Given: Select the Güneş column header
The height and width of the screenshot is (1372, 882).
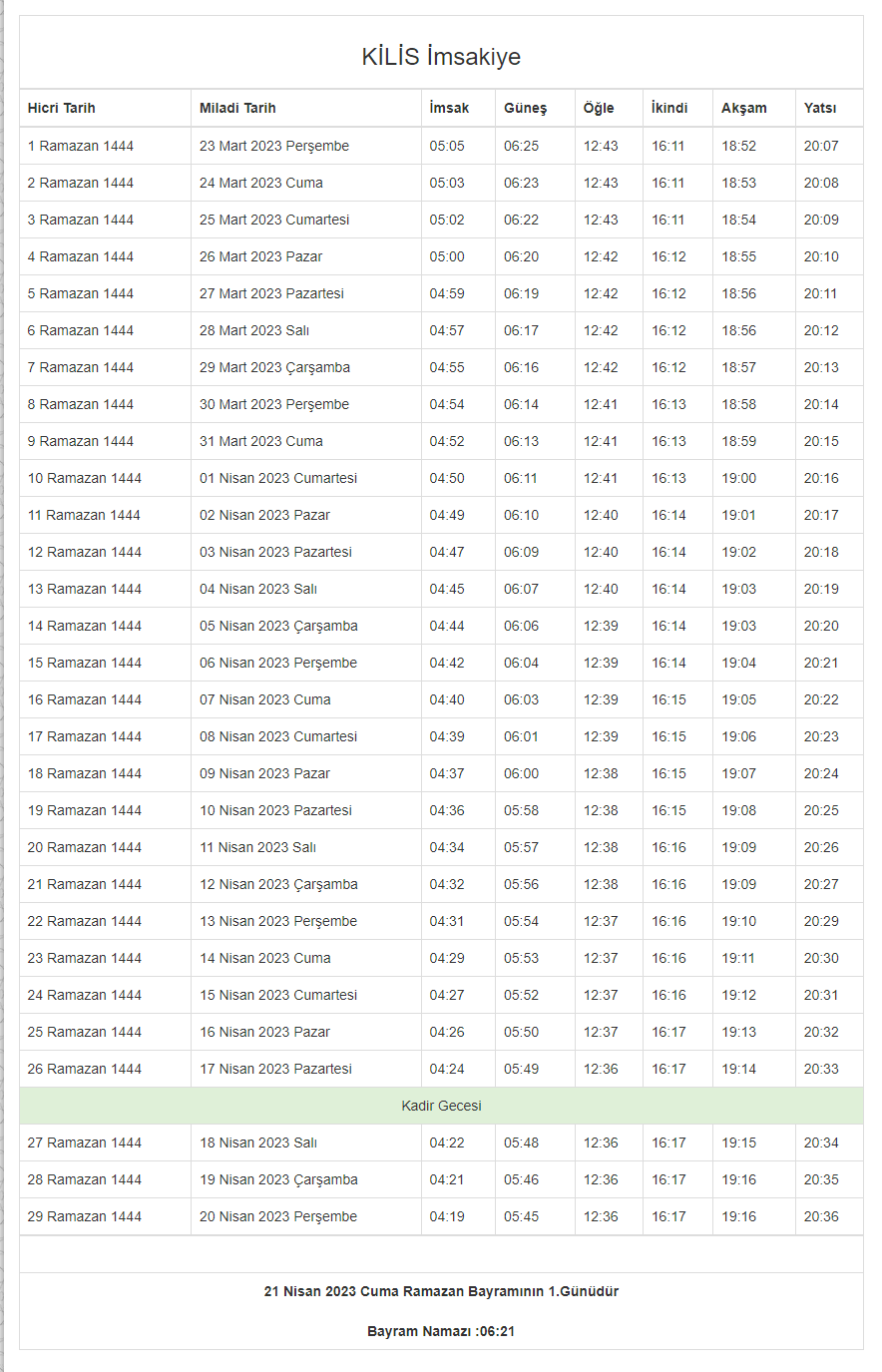Looking at the screenshot, I should click(x=525, y=108).
